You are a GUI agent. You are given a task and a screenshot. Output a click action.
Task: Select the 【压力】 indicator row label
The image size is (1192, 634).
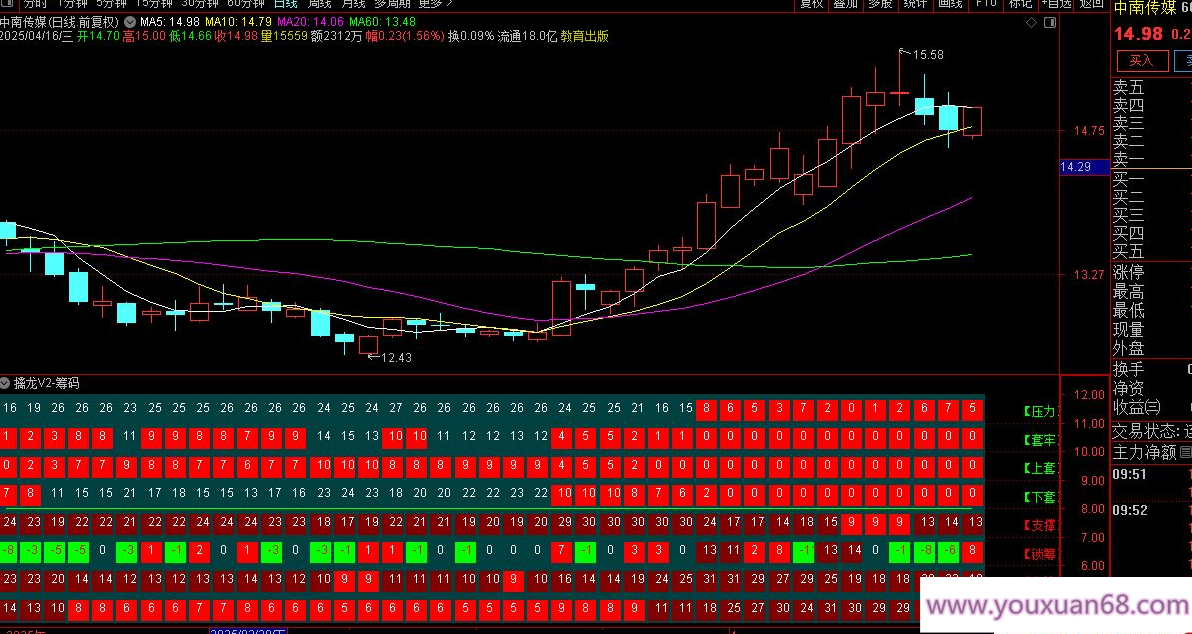(x=1039, y=411)
